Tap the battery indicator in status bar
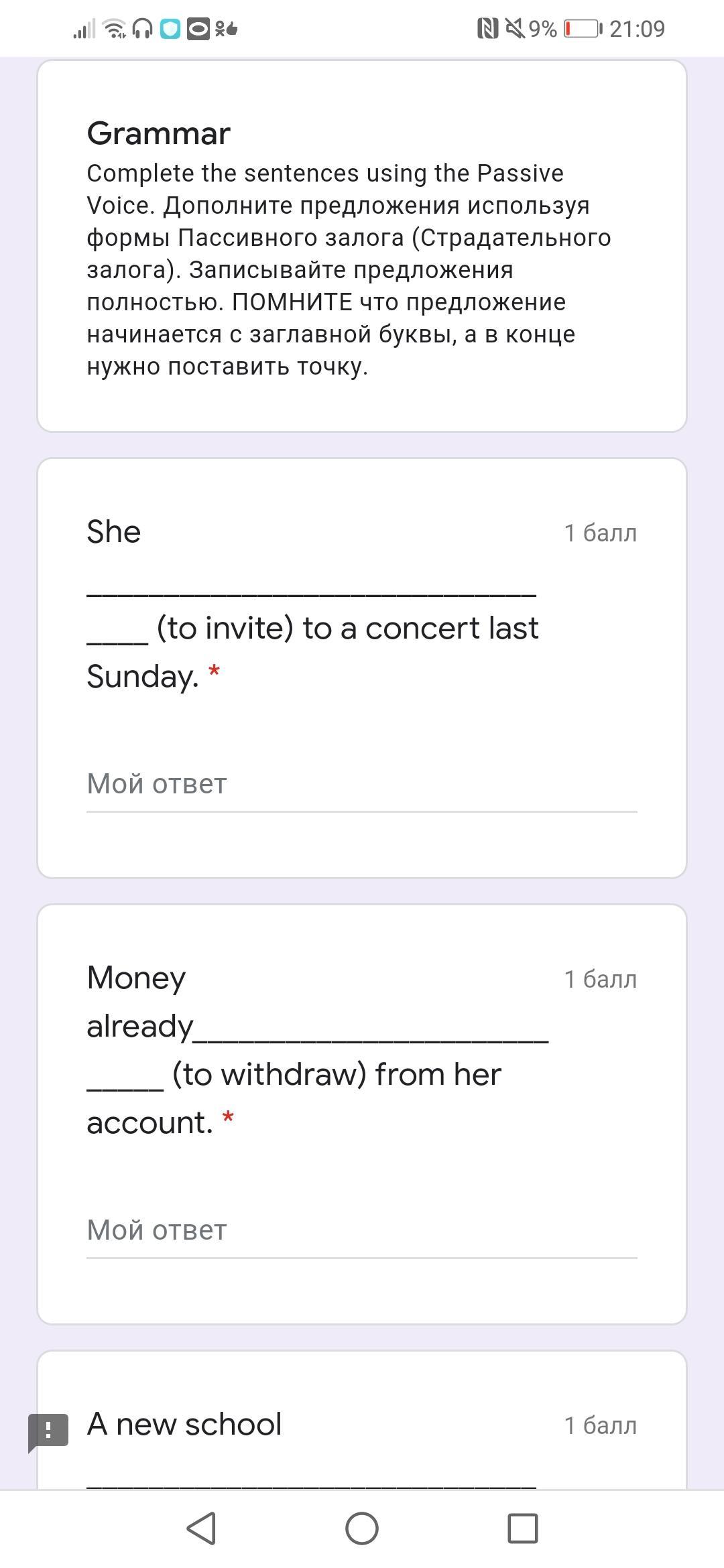Viewport: 724px width, 1568px height. [582, 29]
